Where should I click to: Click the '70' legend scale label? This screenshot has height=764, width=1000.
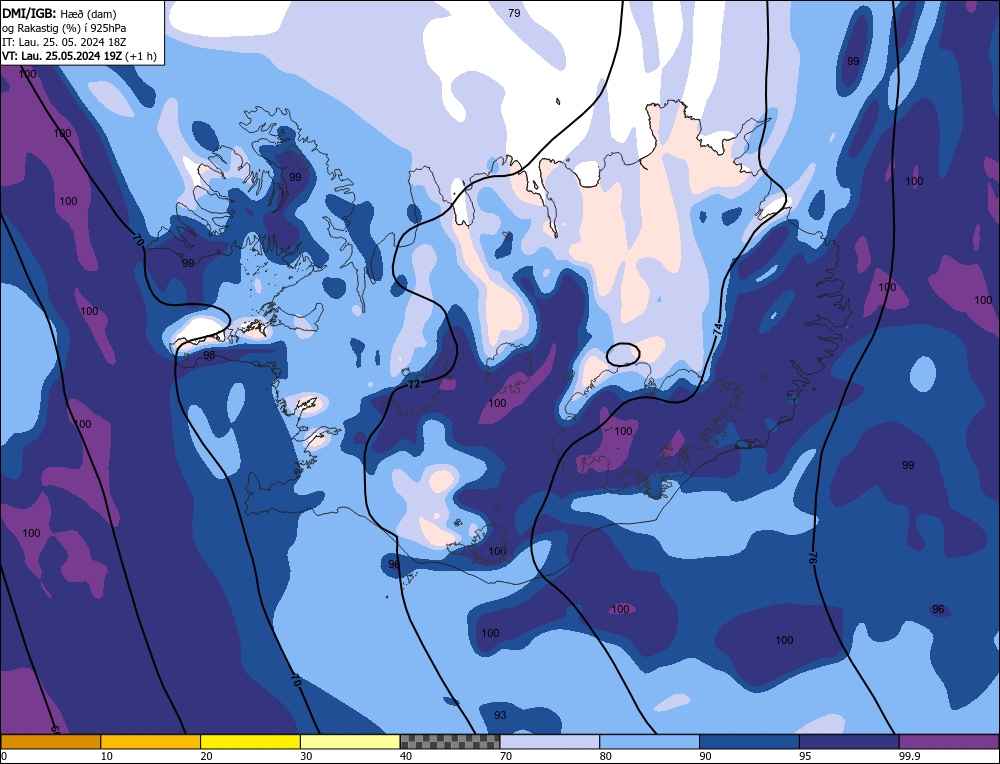pos(506,756)
